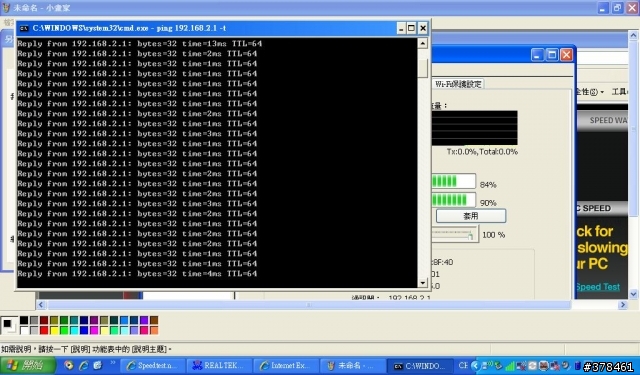The image size is (640, 375).
Task: Click the 90% signal progress bar
Action: (453, 200)
